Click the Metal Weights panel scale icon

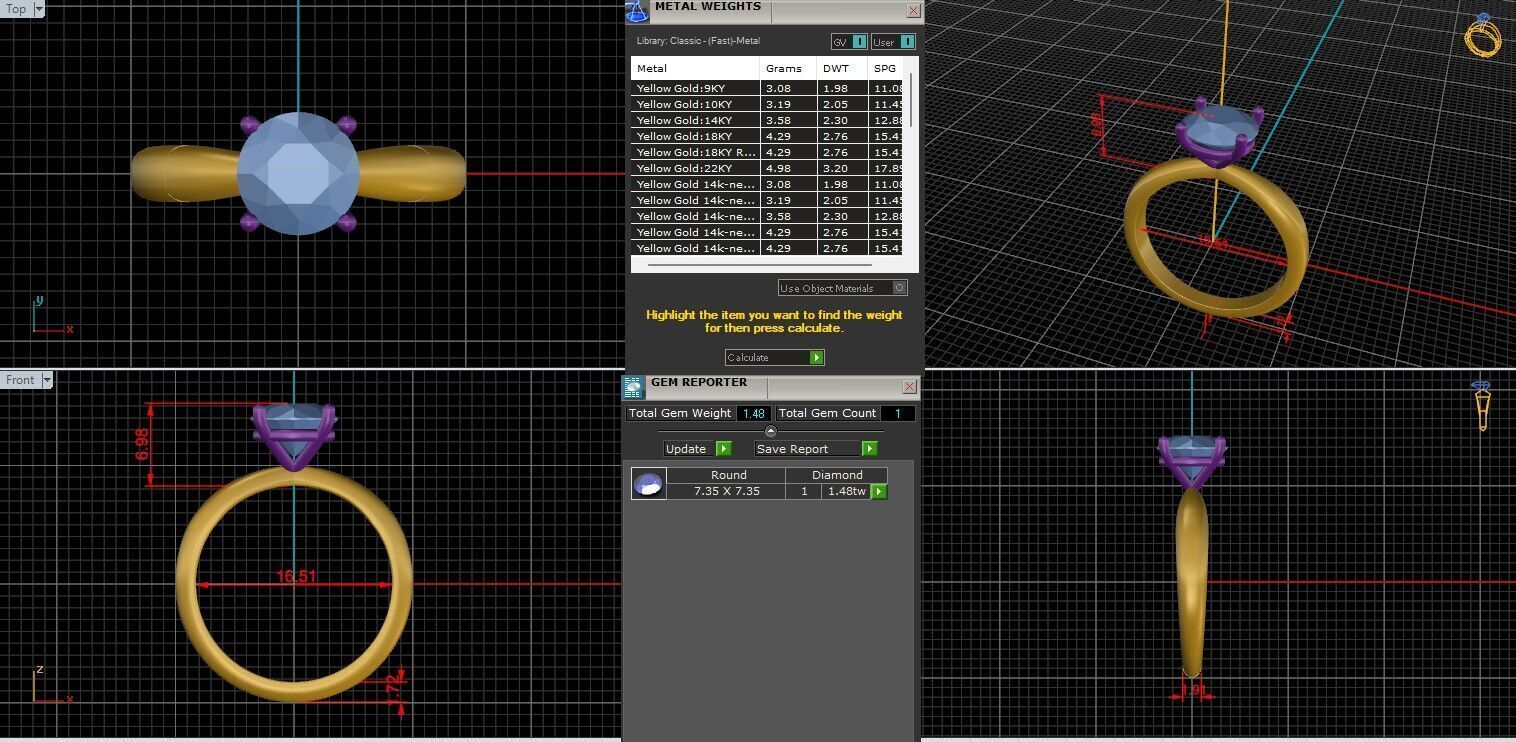[637, 11]
